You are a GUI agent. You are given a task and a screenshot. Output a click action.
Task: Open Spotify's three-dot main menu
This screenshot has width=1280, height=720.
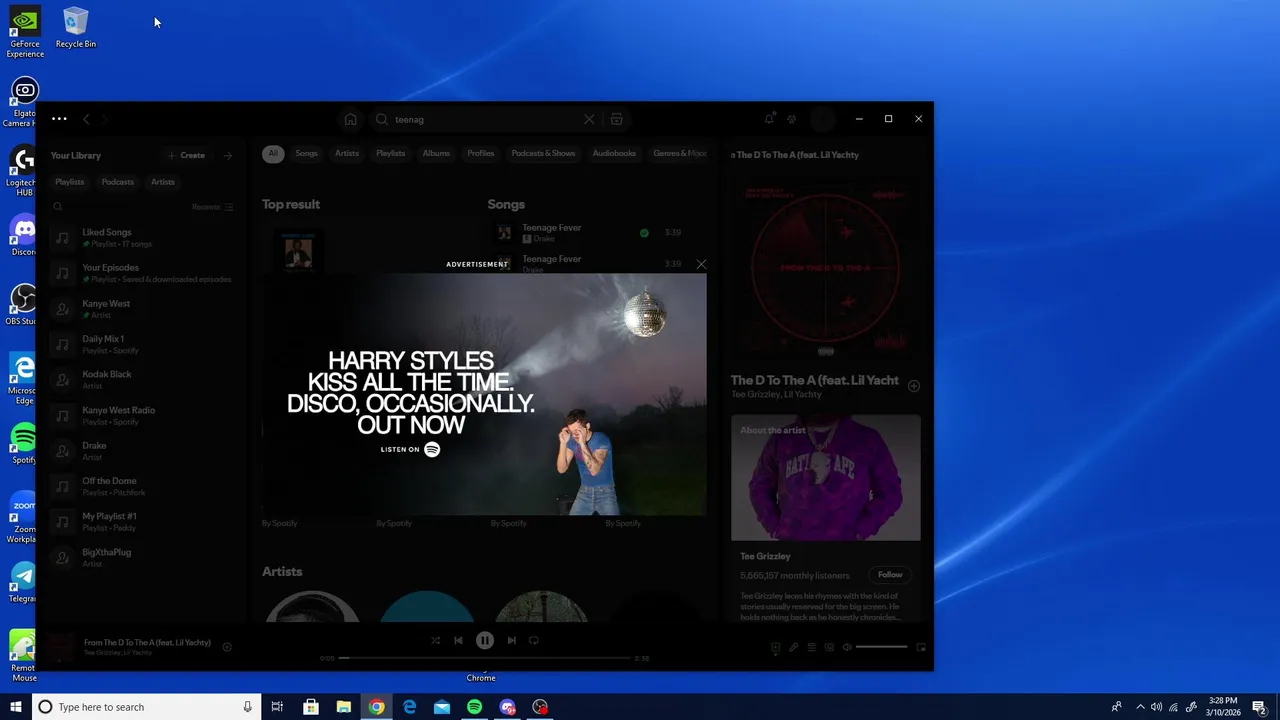[59, 119]
